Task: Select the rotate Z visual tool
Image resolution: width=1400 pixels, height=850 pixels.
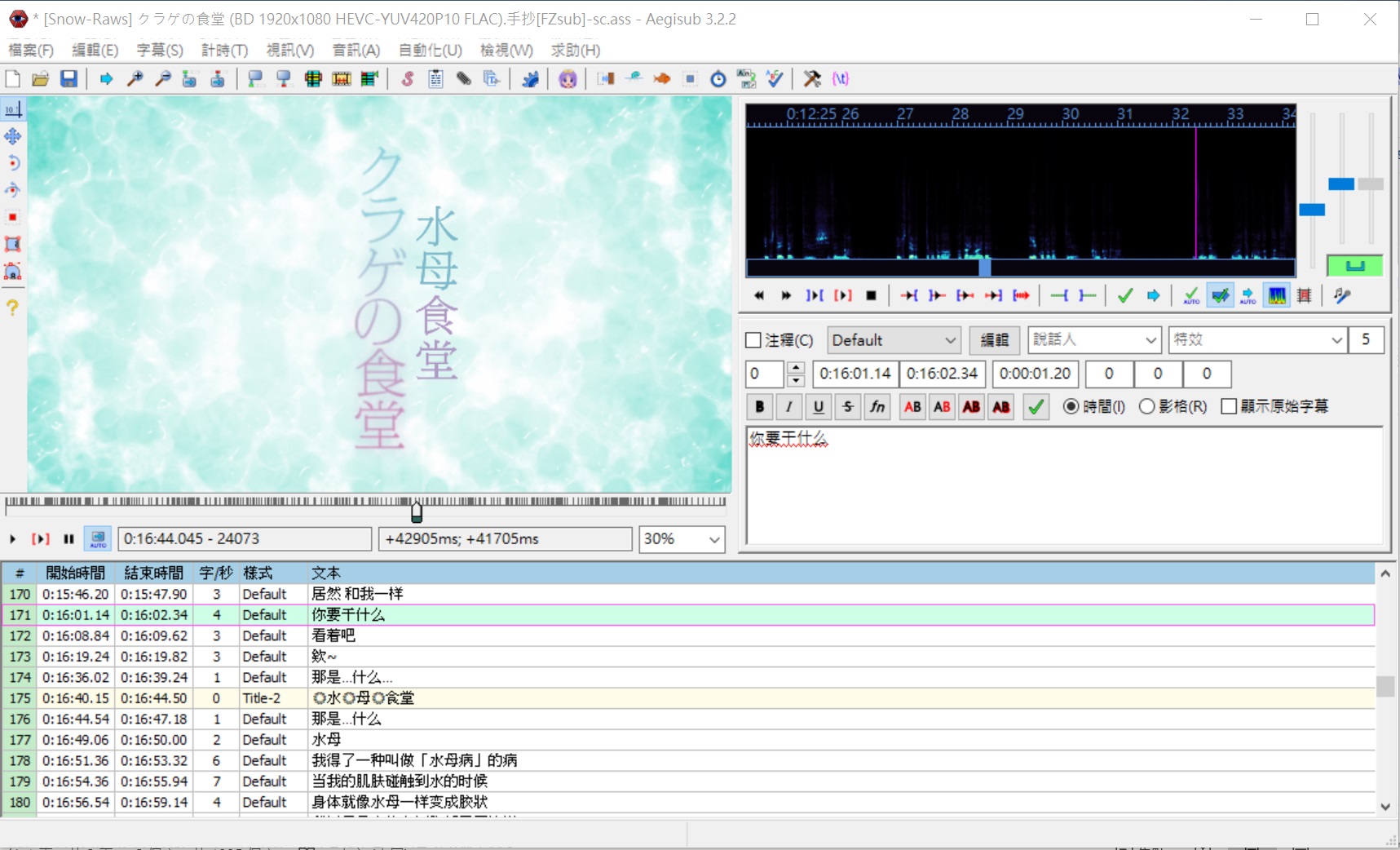Action: pos(13,163)
